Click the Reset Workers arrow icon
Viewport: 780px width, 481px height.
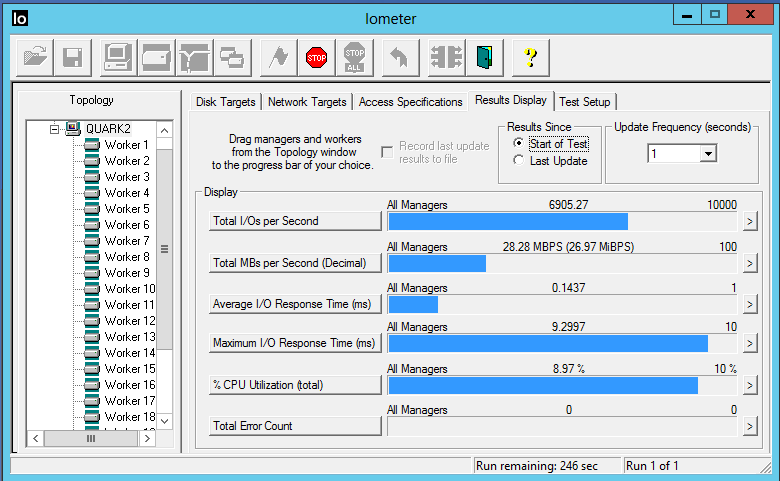click(x=400, y=58)
